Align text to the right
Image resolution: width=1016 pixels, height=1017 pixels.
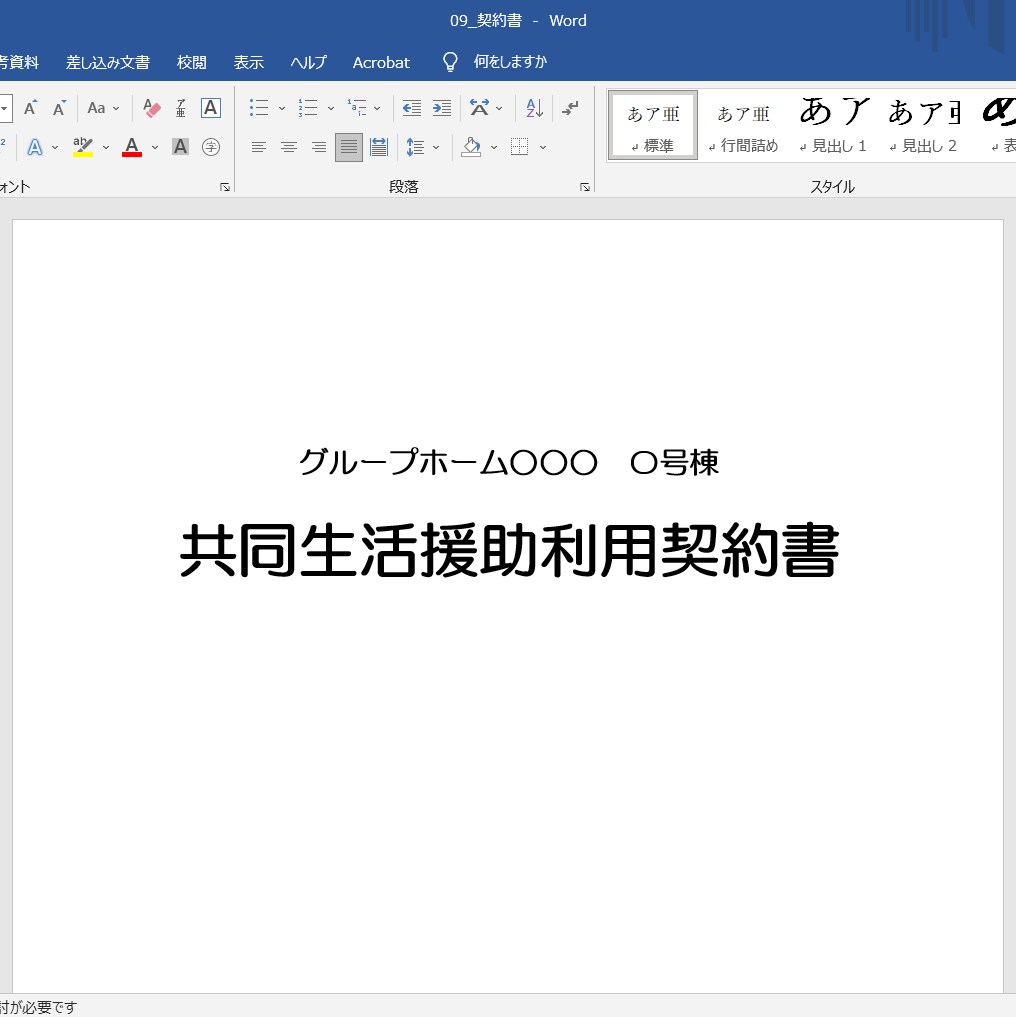pyautogui.click(x=319, y=147)
